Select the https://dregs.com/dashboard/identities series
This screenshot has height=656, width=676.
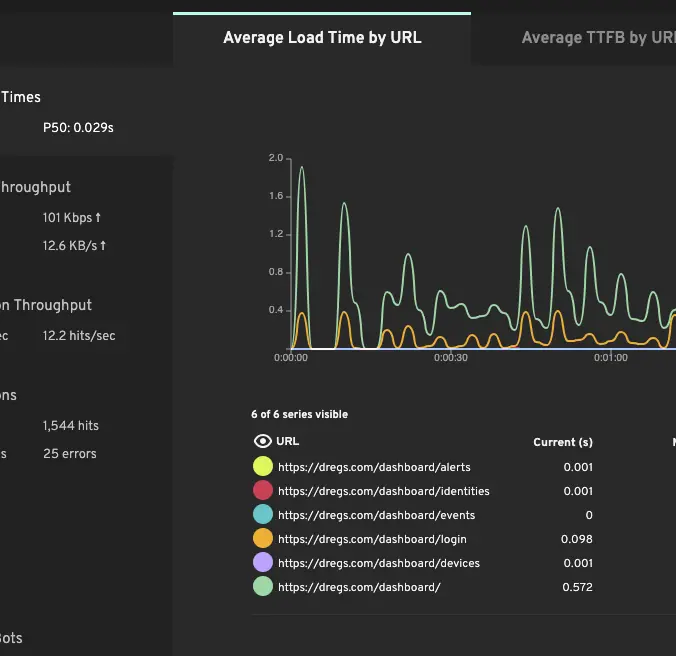tap(384, 491)
